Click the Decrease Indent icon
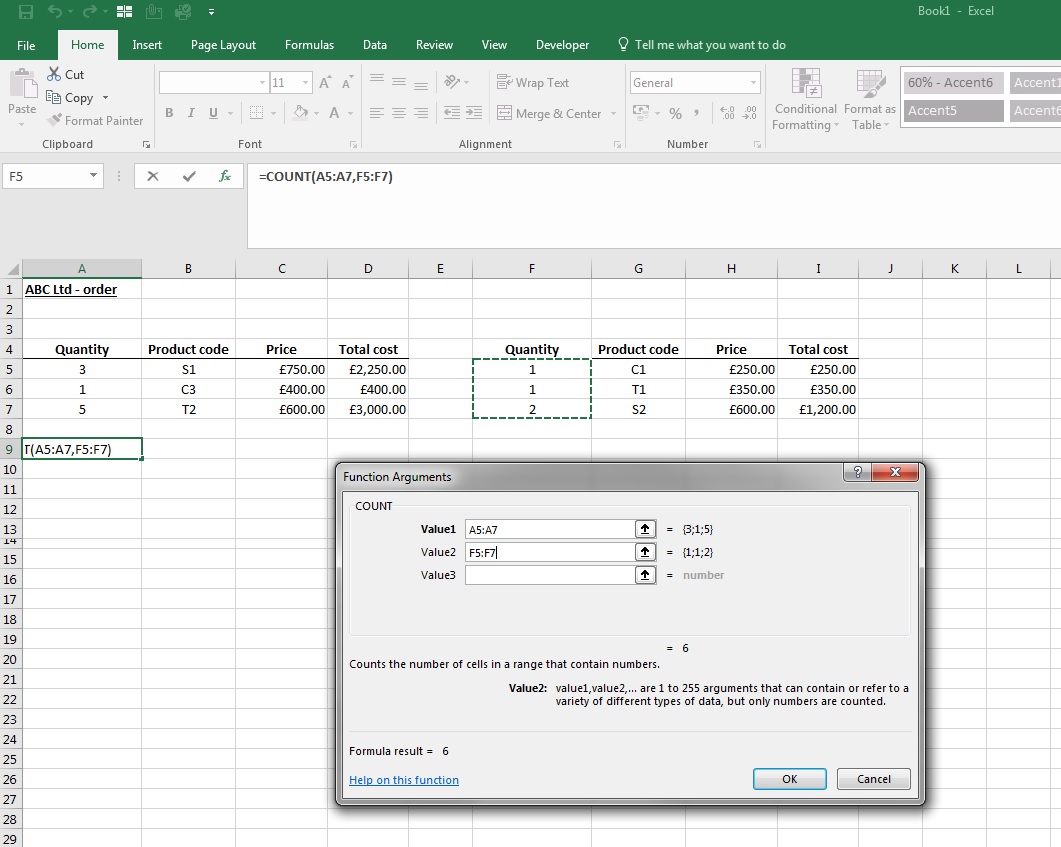The image size is (1061, 847). (452, 113)
